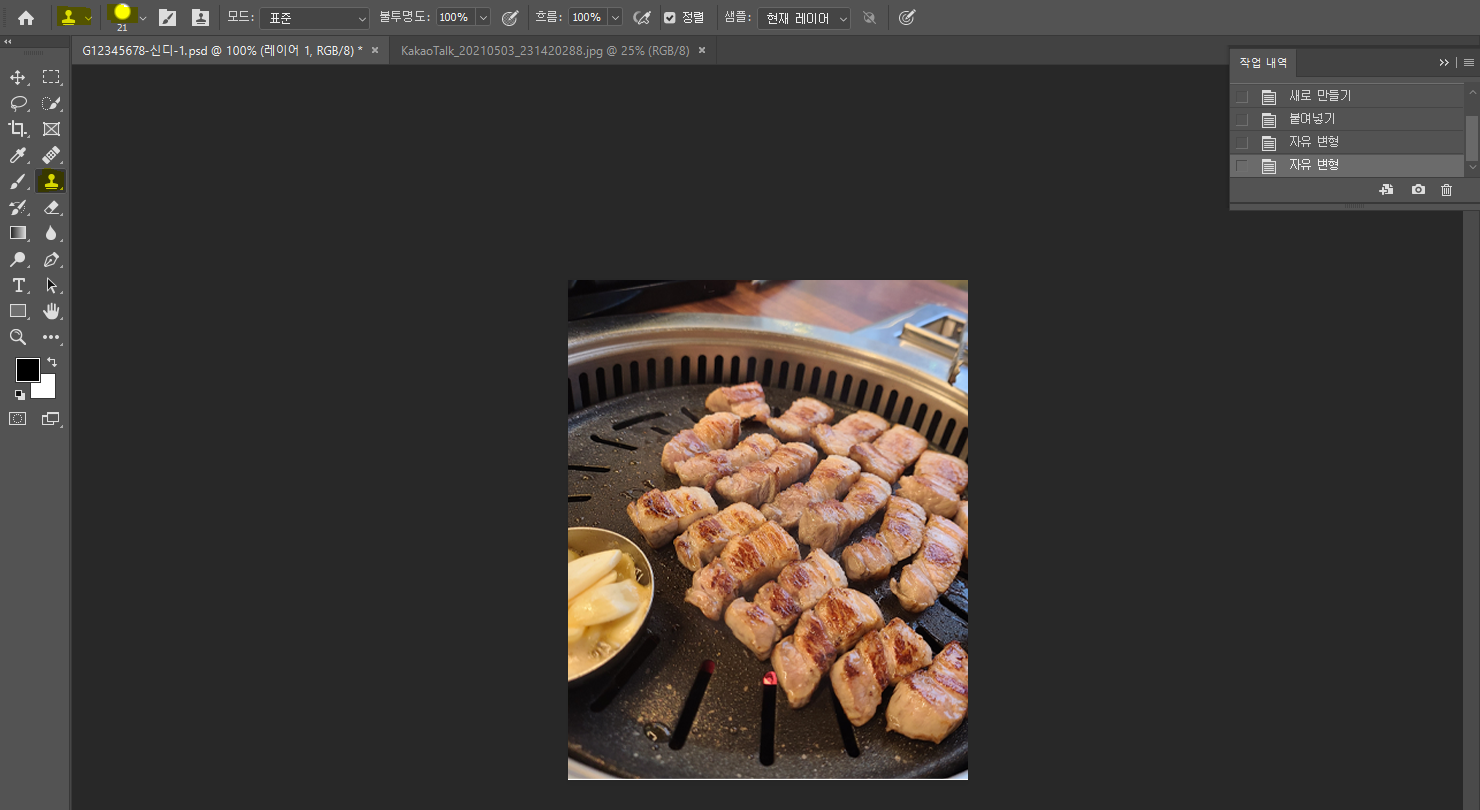
Task: Open the 불투명도 opacity slider arrow
Action: (483, 18)
